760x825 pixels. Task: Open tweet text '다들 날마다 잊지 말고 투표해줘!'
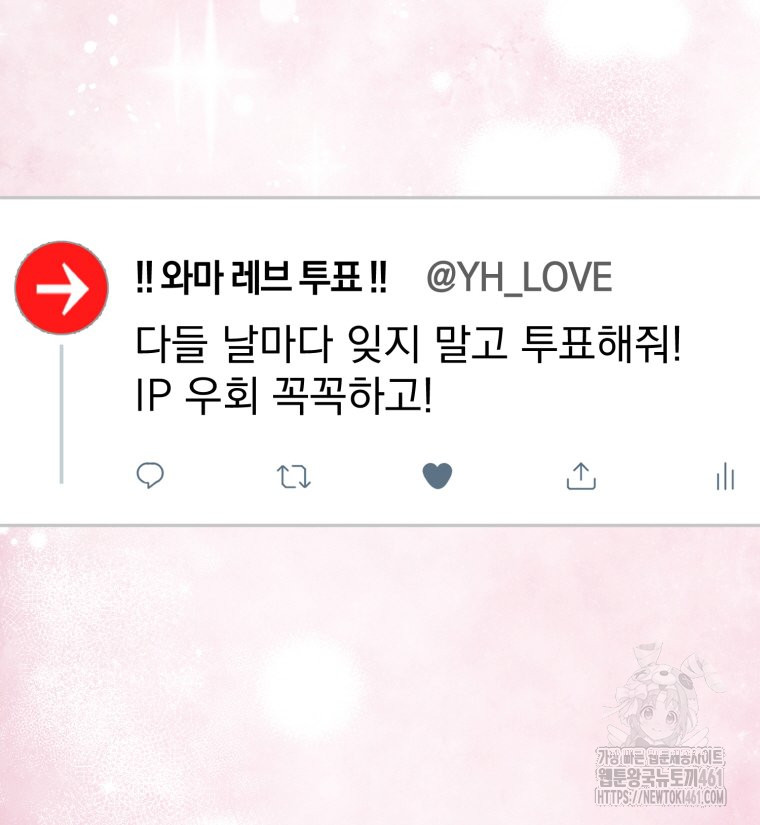click(x=408, y=344)
